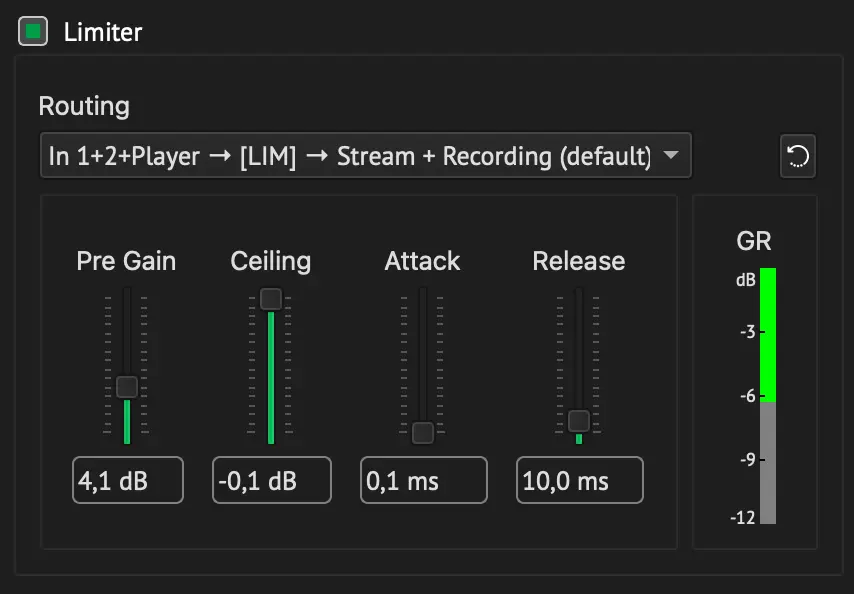Image resolution: width=854 pixels, height=594 pixels.
Task: Click the dB unit label on GR meter
Action: [746, 280]
